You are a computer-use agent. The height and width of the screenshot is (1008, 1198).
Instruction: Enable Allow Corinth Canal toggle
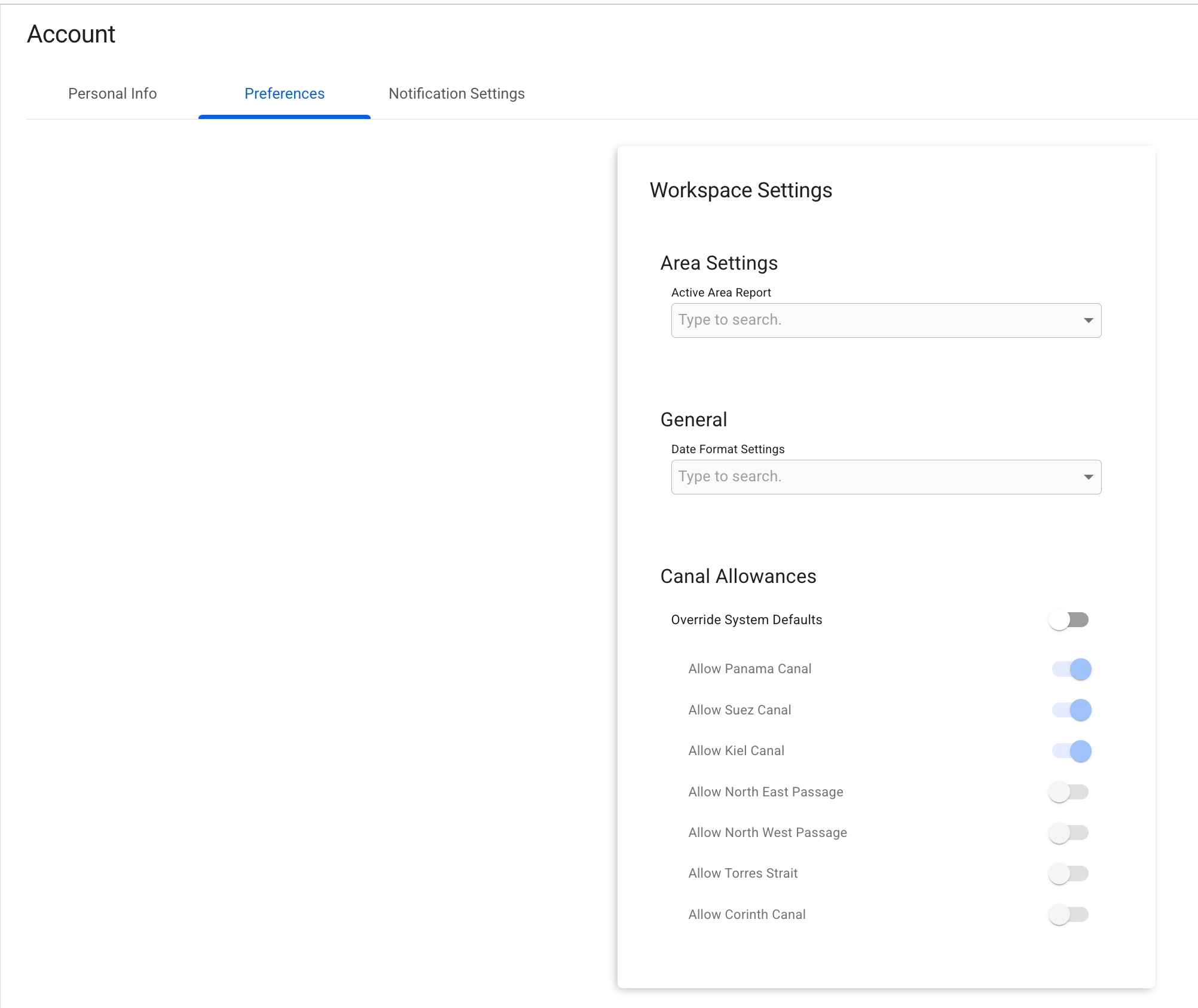[x=1069, y=915]
